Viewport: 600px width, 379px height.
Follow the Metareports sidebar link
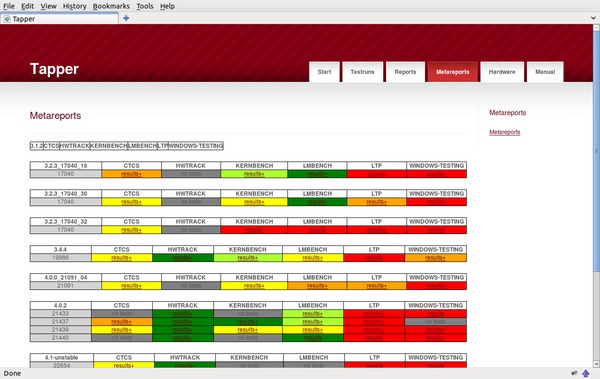(505, 132)
